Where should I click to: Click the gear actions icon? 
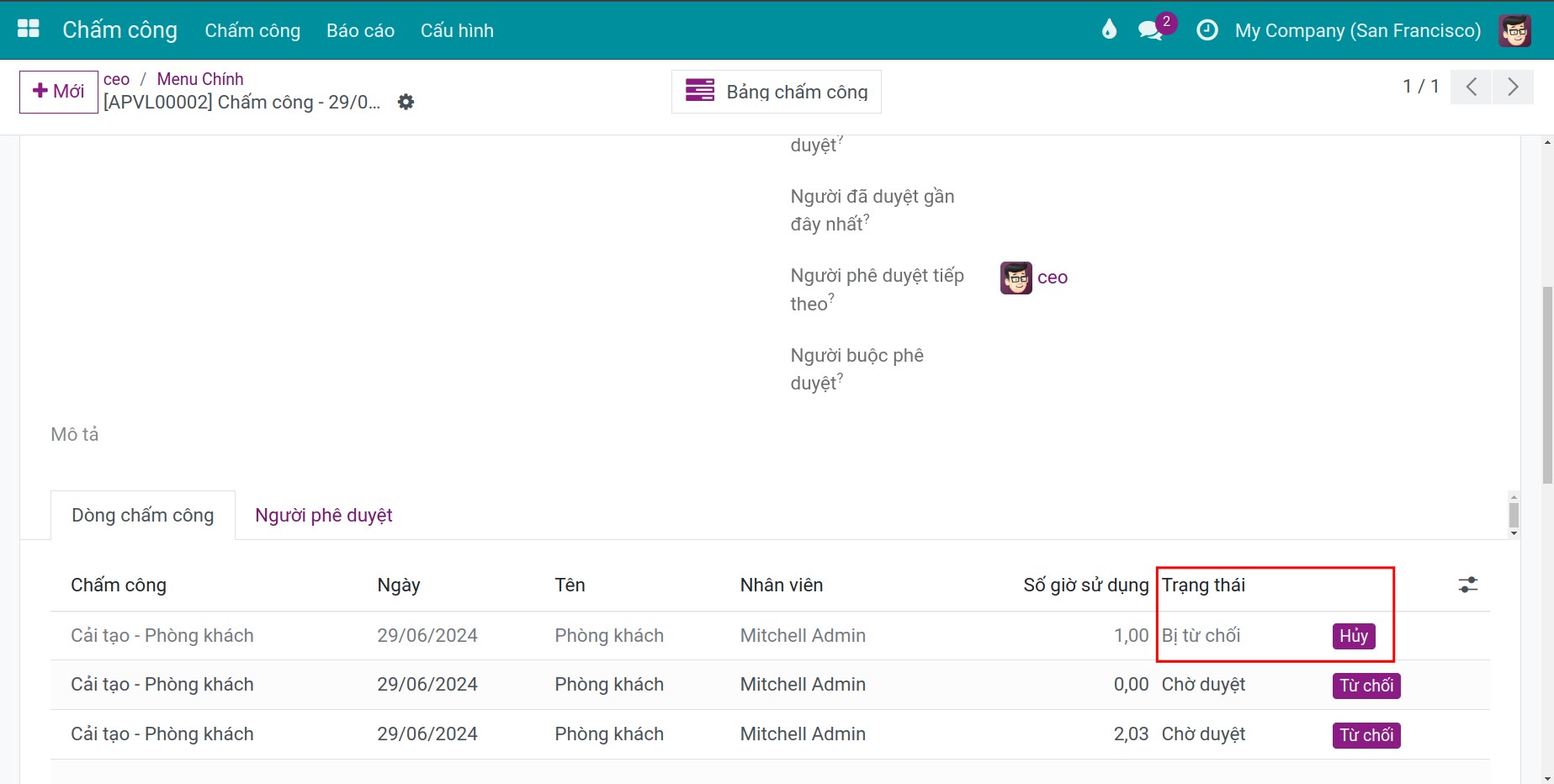point(406,102)
